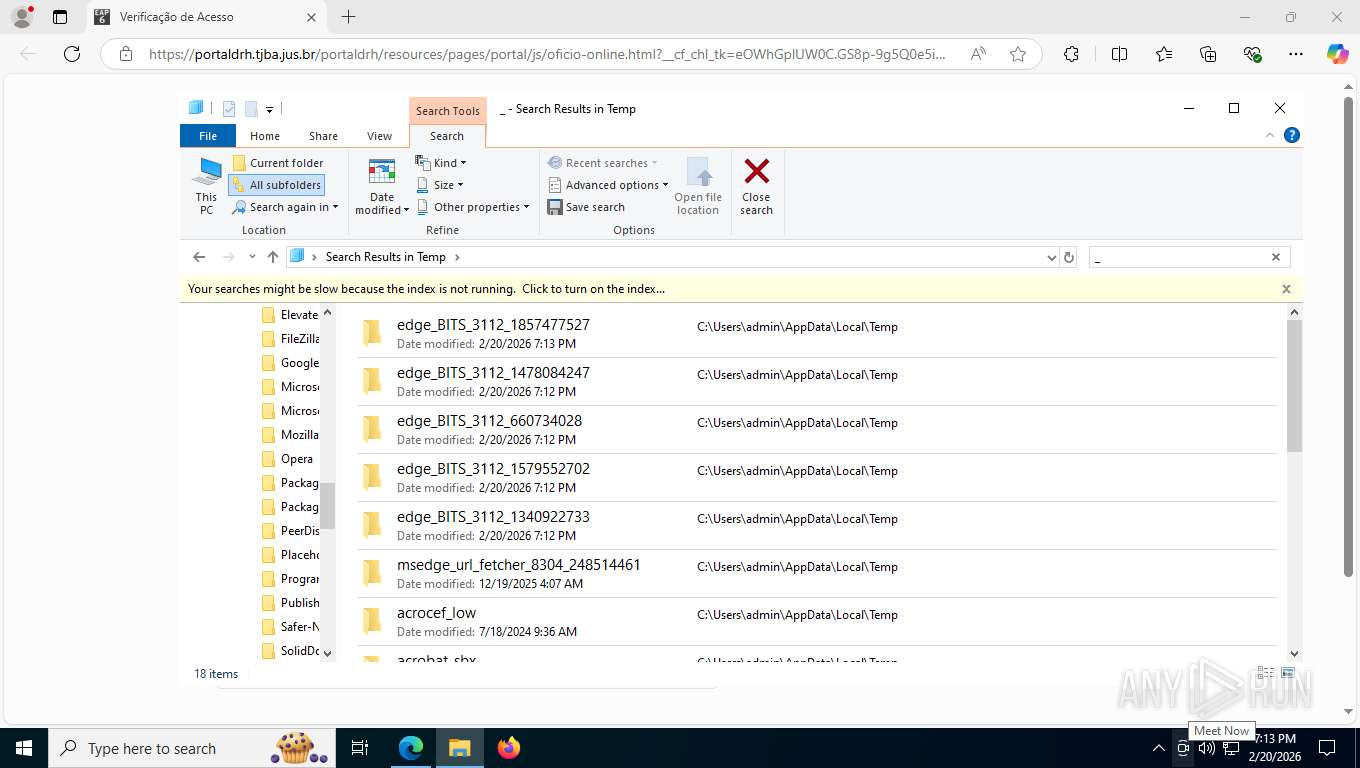
Task: Select edge_BITS_3112_1340922733 folder
Action: pos(816,525)
